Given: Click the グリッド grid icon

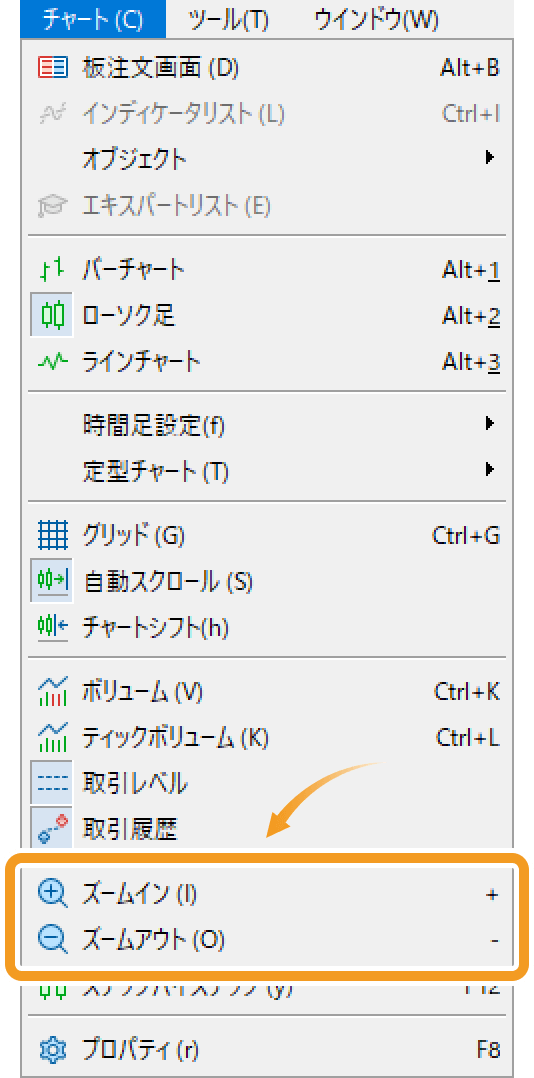Looking at the screenshot, I should point(52,536).
